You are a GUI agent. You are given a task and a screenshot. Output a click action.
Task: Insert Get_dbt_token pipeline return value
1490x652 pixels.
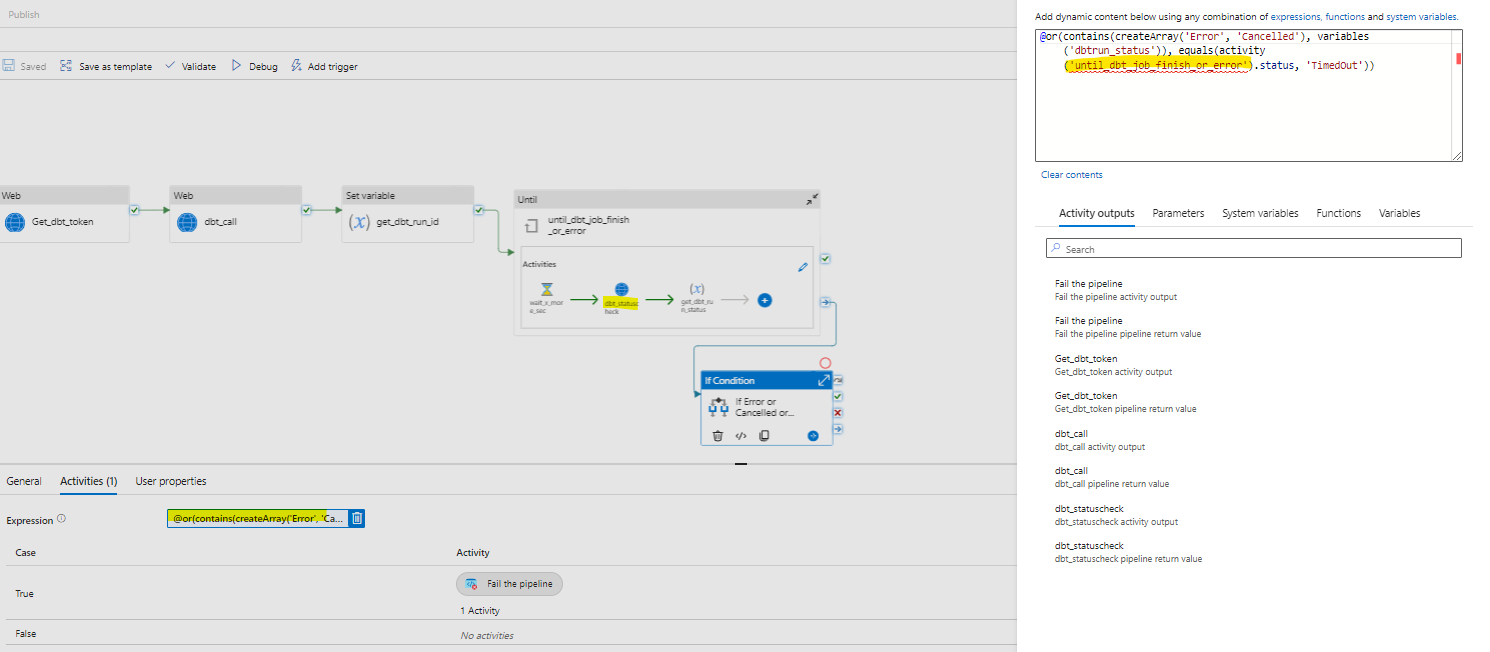click(1125, 402)
